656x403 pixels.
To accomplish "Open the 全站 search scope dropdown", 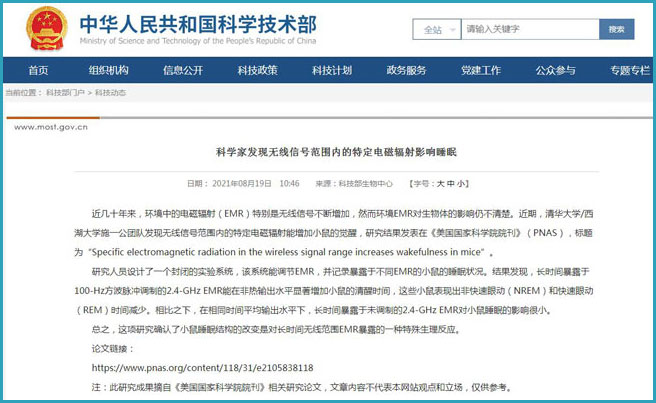I will [x=435, y=29].
